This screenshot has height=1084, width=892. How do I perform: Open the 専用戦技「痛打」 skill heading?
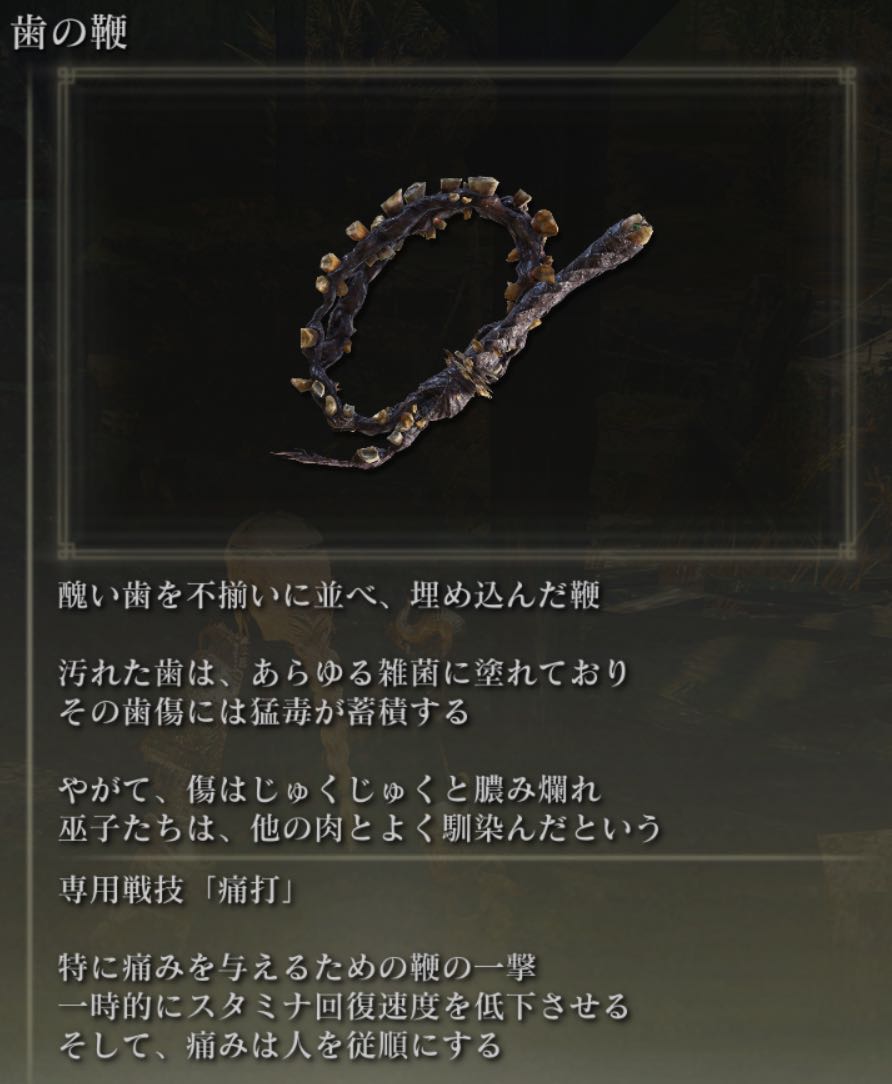point(179,893)
